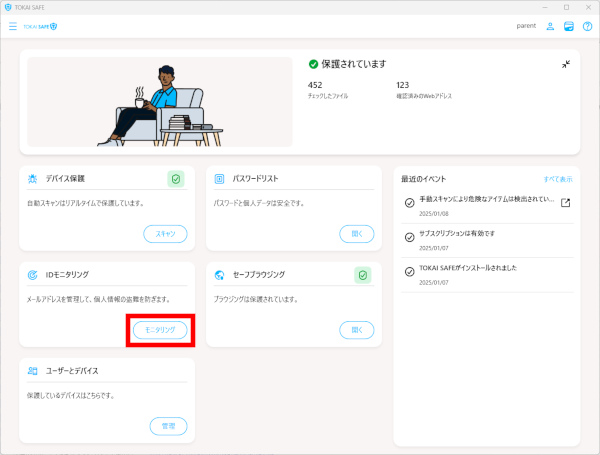Open the subscription card icon in header
Image resolution: width=600 pixels, height=455 pixels.
click(569, 26)
